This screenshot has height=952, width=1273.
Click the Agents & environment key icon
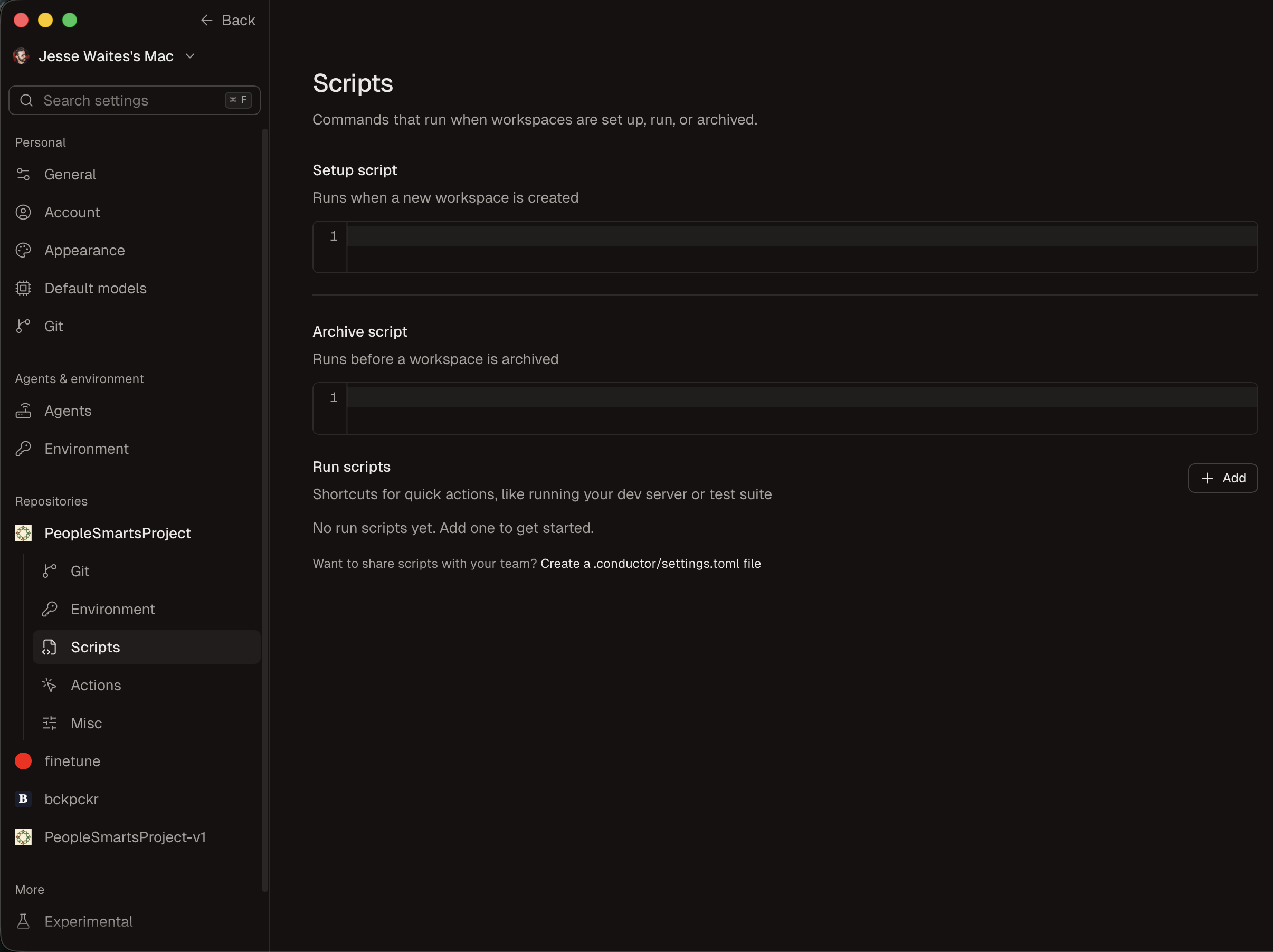[x=23, y=449]
